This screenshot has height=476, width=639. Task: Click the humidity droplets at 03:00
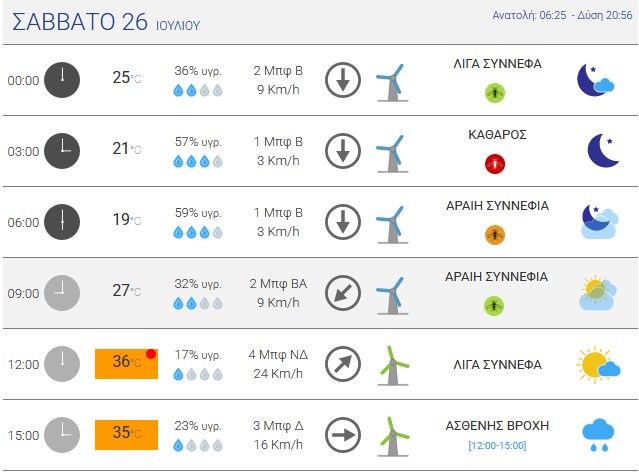198,161
